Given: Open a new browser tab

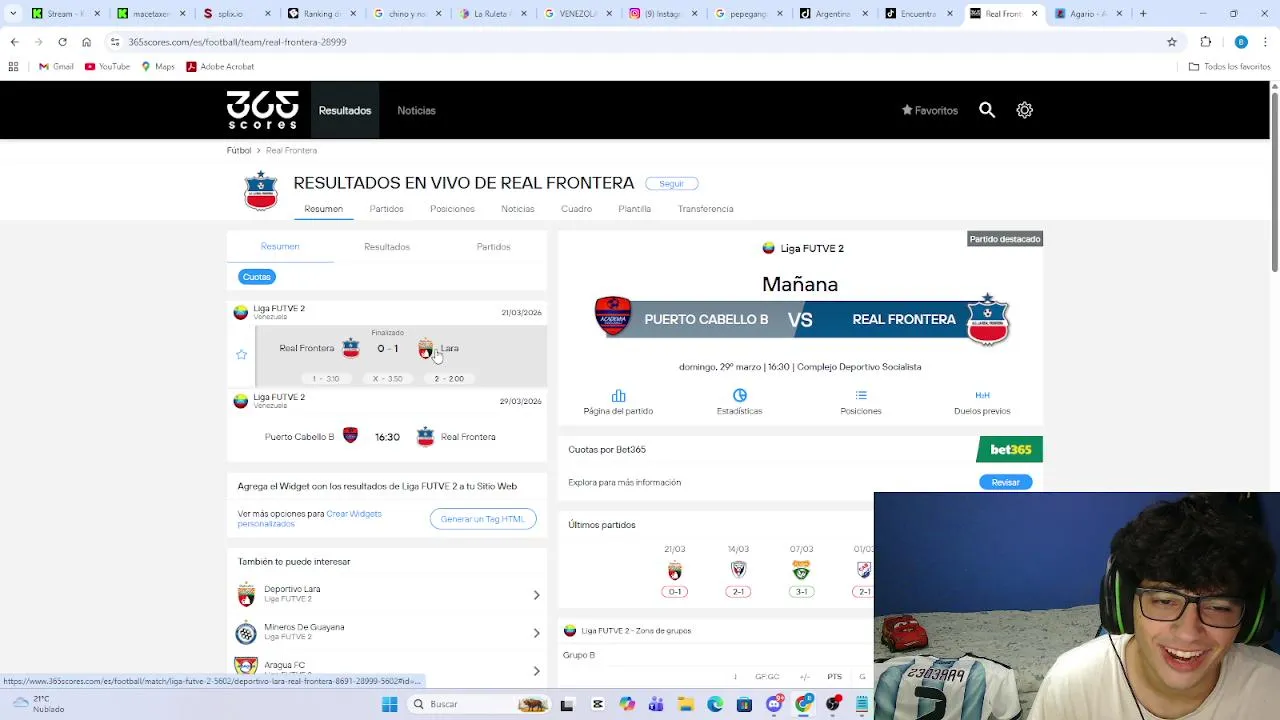Looking at the screenshot, I should [1143, 13].
